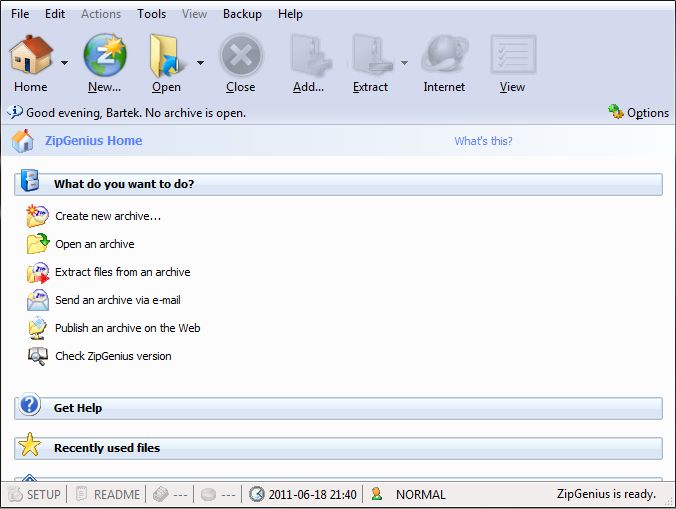This screenshot has height=509, width=676.
Task: Click the Add files toolbar icon
Action: click(311, 55)
